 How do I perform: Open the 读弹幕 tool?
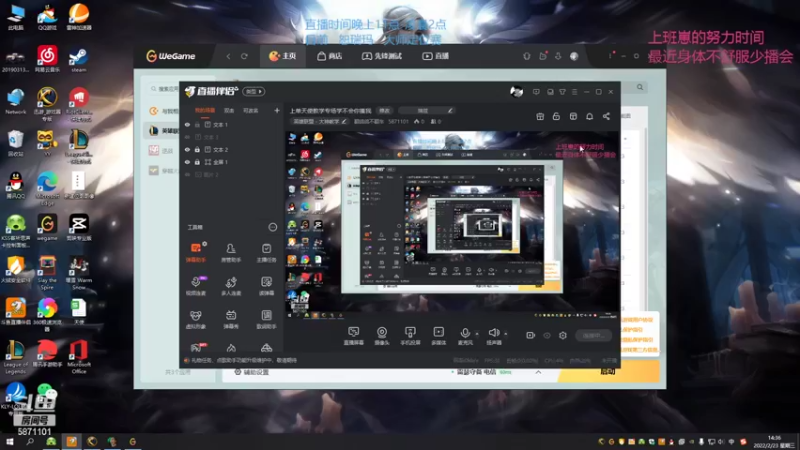tap(266, 285)
